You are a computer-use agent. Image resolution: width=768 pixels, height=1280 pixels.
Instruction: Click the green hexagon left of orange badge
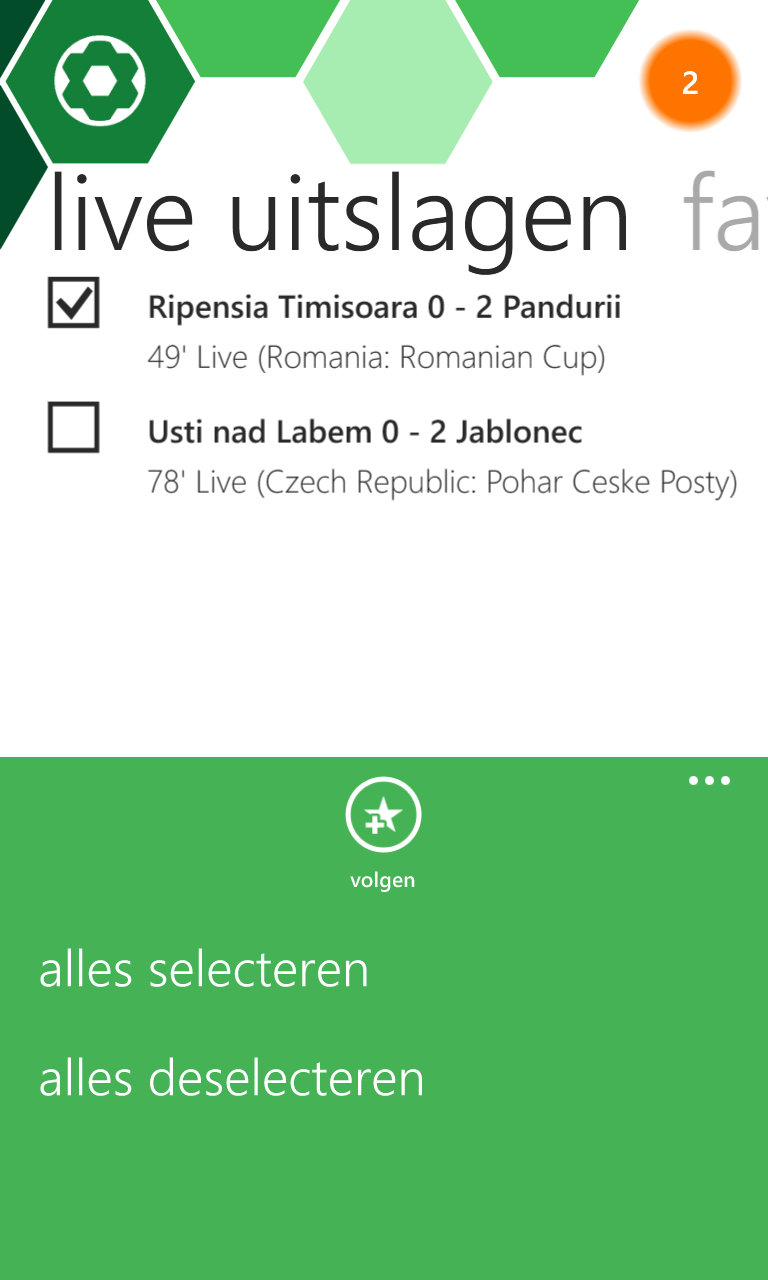tap(545, 35)
